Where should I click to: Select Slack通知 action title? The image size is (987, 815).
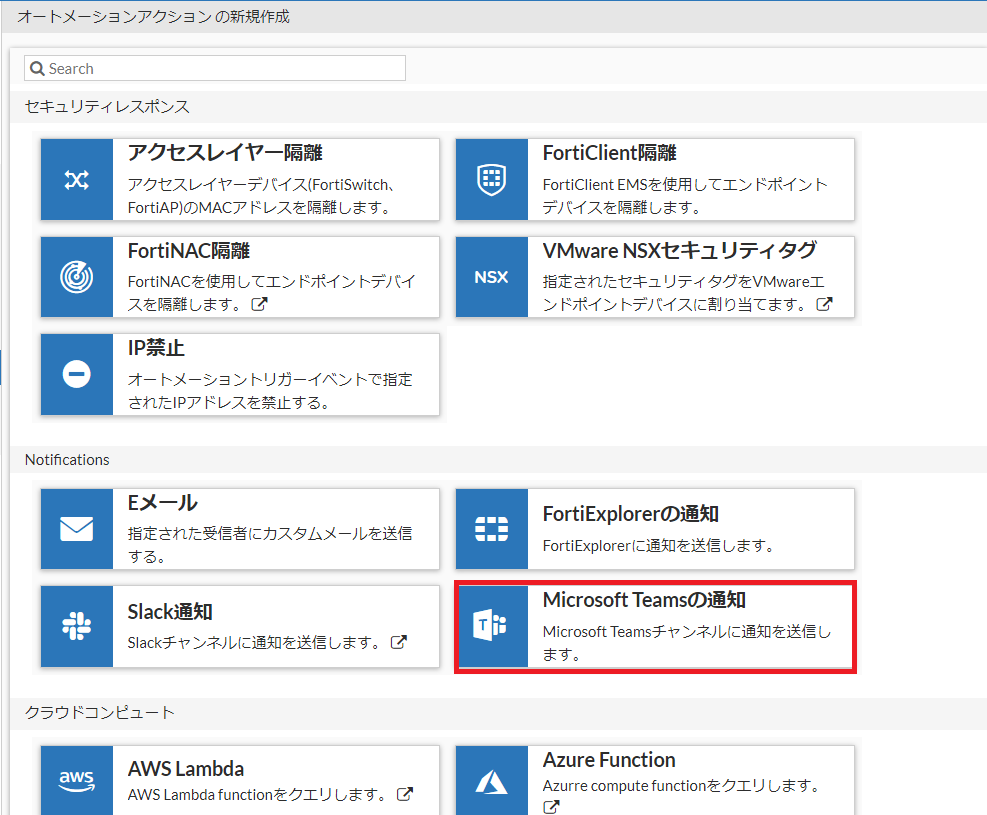(x=170, y=612)
